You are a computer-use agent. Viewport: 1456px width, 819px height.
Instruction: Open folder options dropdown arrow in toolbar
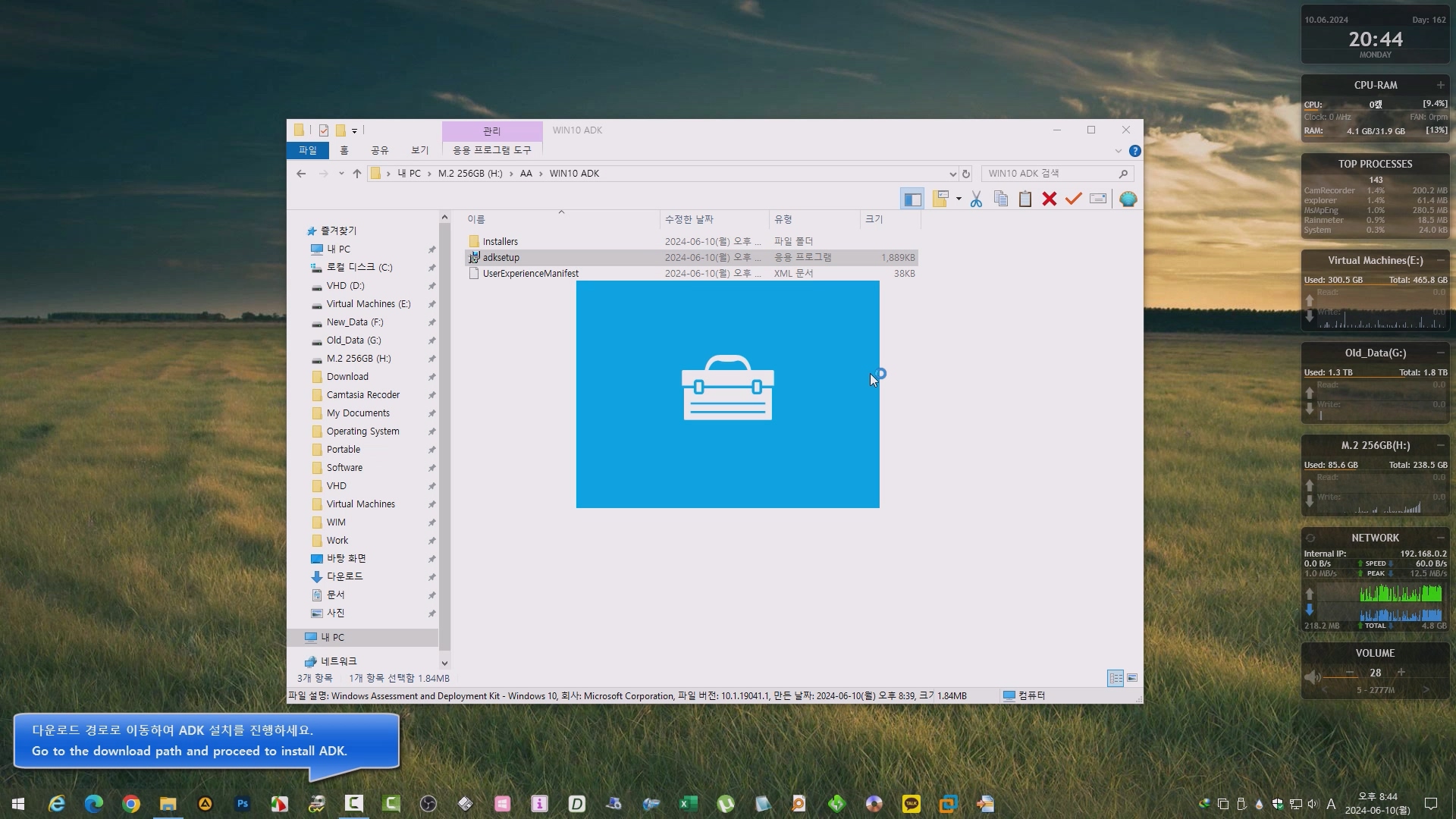959,199
